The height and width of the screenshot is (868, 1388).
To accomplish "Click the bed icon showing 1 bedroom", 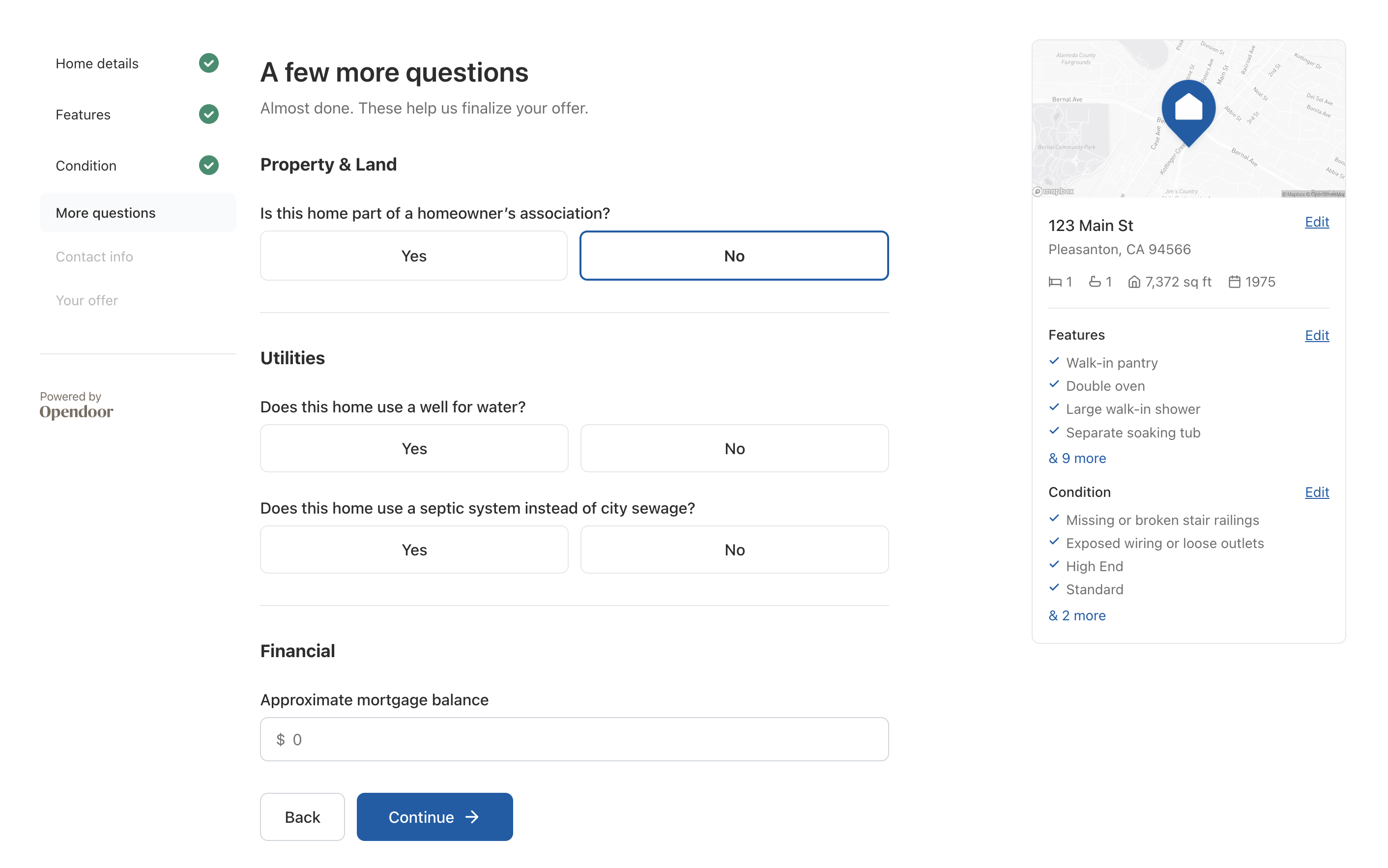I will (x=1056, y=281).
